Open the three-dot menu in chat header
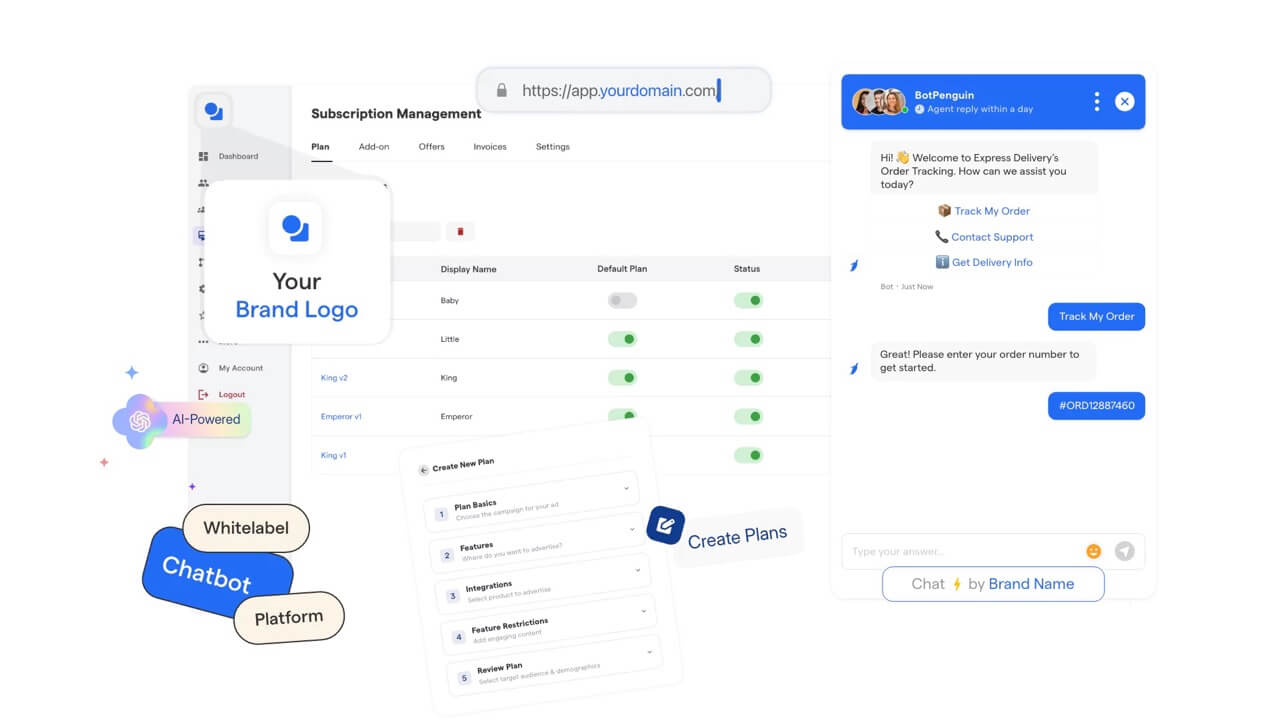 click(1096, 101)
